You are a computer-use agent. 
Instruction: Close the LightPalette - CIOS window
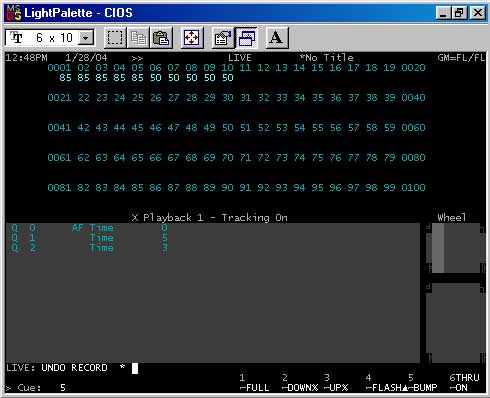[478, 13]
